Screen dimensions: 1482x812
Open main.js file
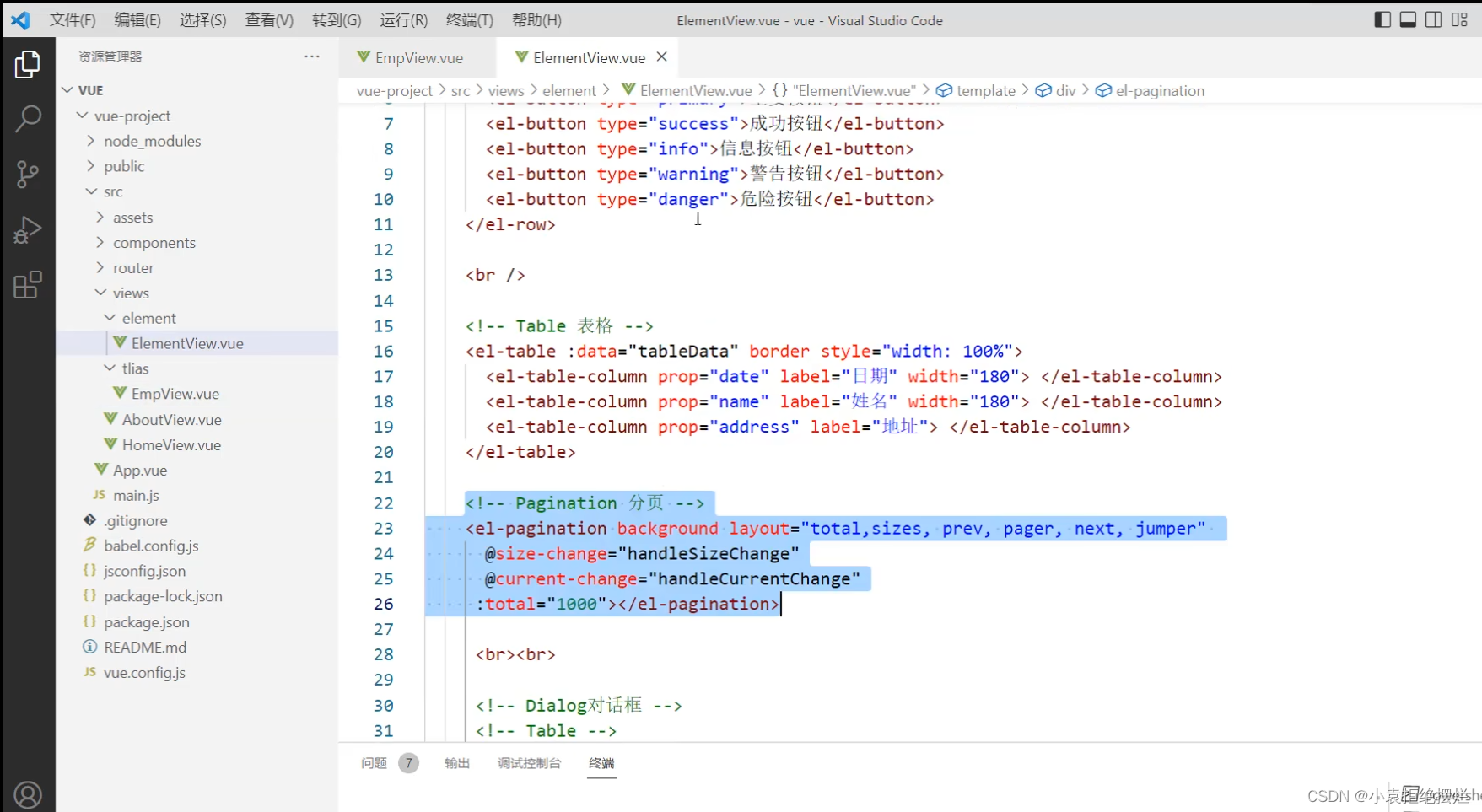coord(197,495)
